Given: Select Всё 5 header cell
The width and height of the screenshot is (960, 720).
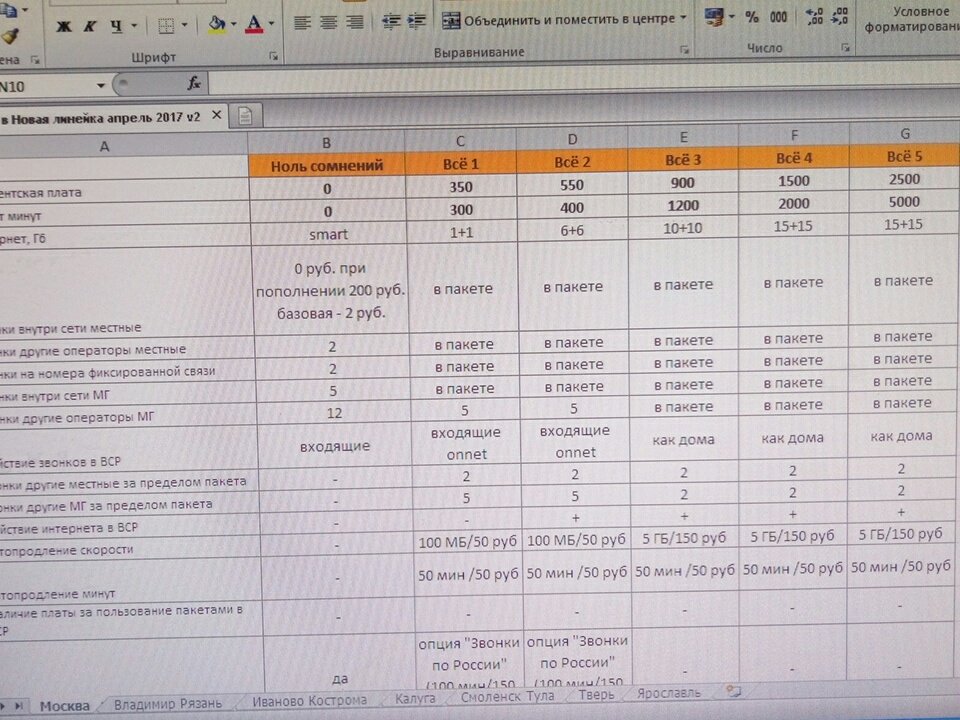Looking at the screenshot, I should pos(904,156).
